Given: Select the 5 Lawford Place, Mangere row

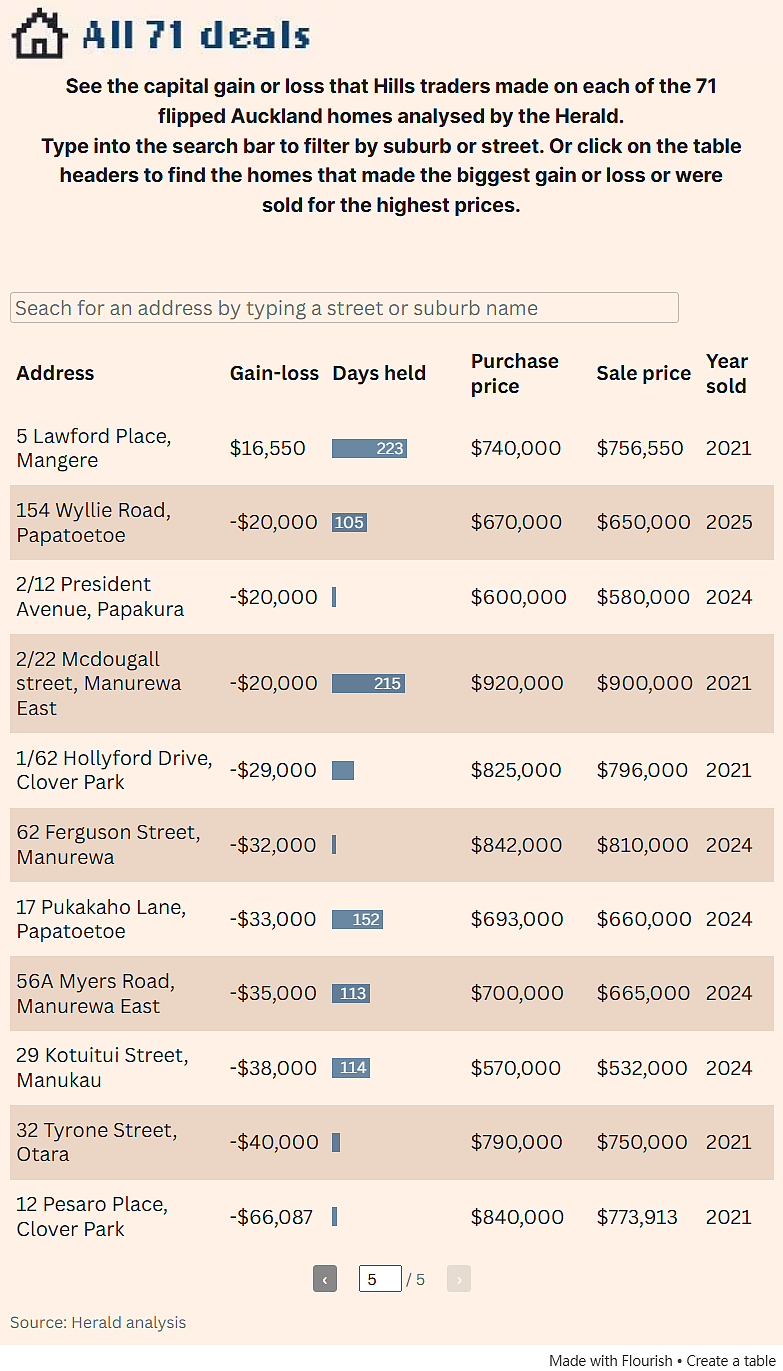Looking at the screenshot, I should (x=391, y=448).
